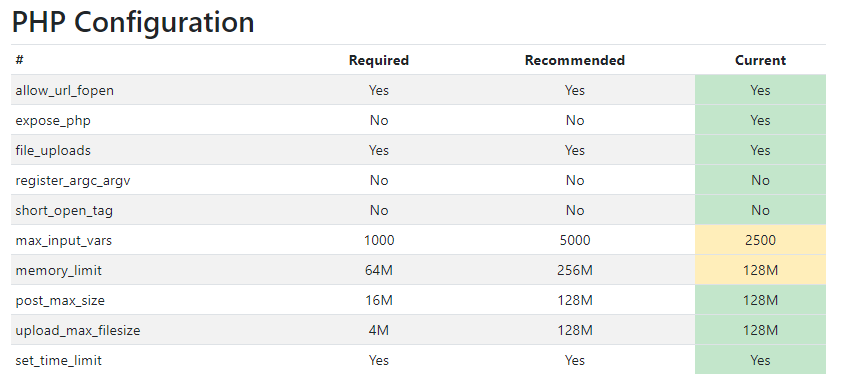
Task: Click the green current Yes for expose_php
Action: (760, 121)
